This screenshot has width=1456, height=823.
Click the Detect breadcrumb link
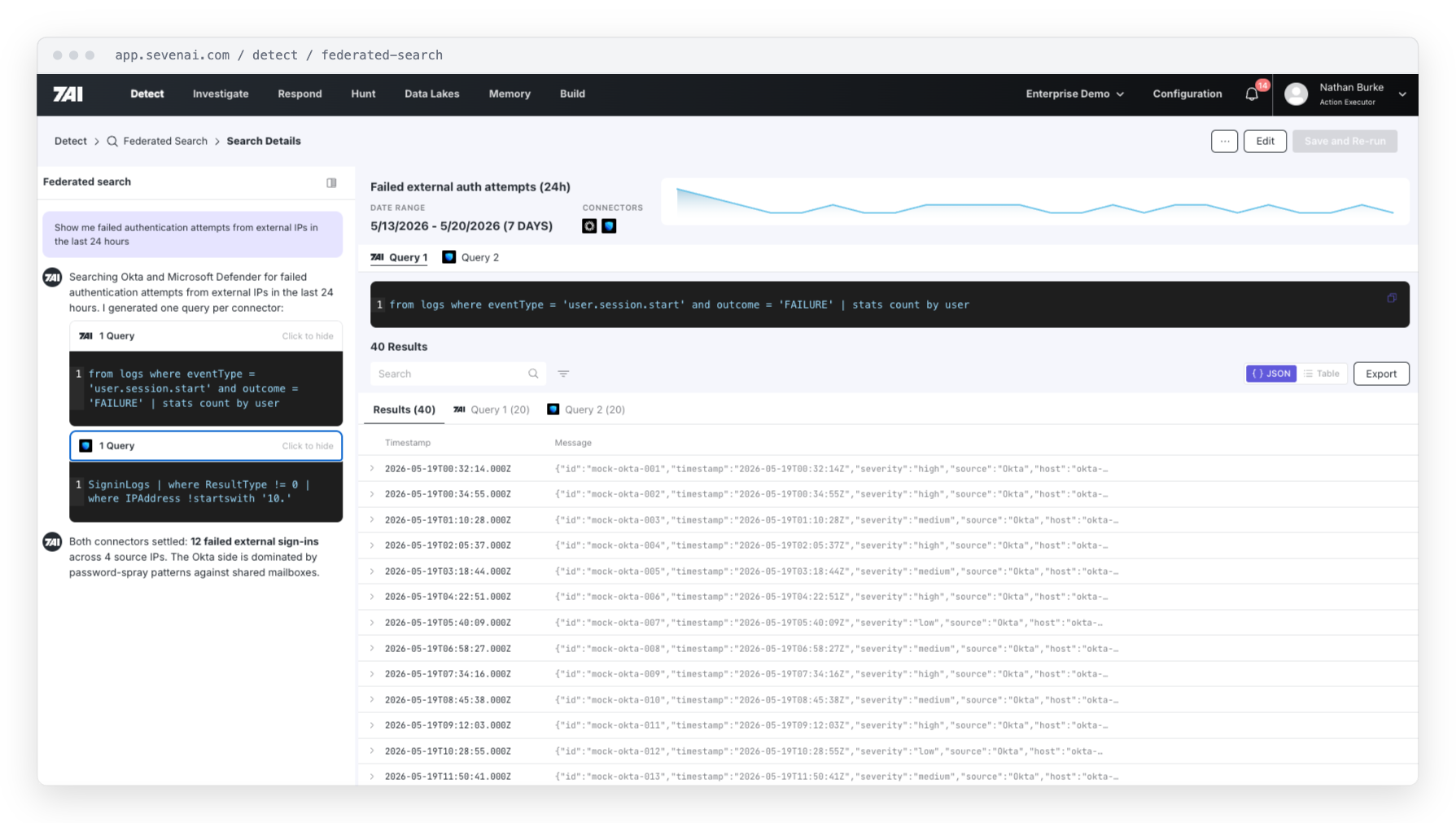point(70,142)
